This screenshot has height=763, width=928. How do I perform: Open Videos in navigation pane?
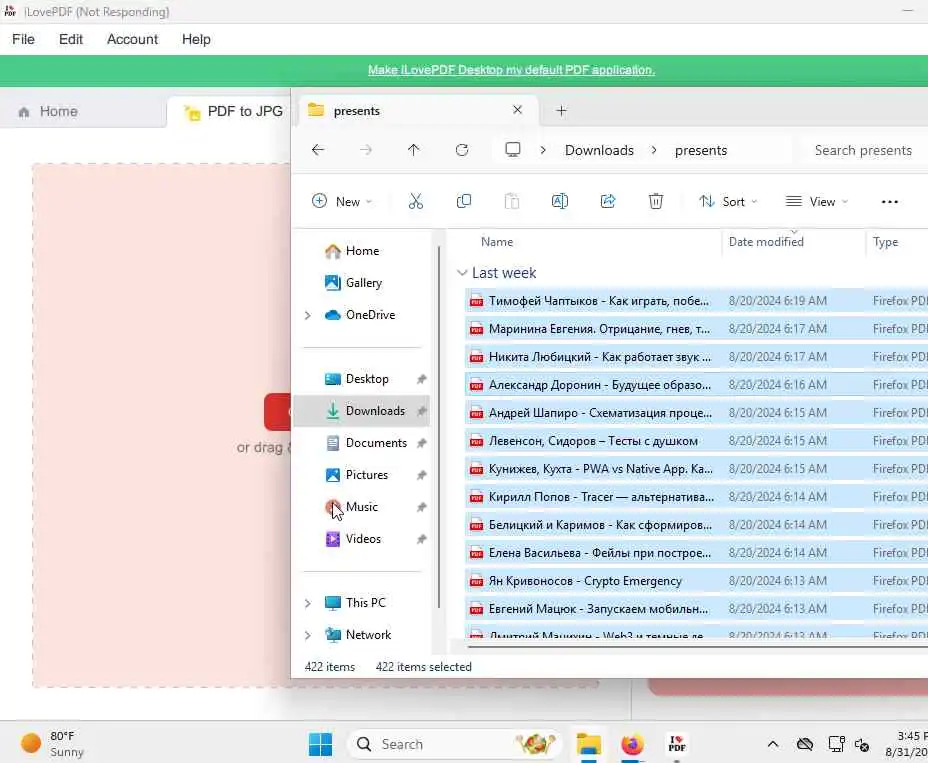pyautogui.click(x=363, y=539)
